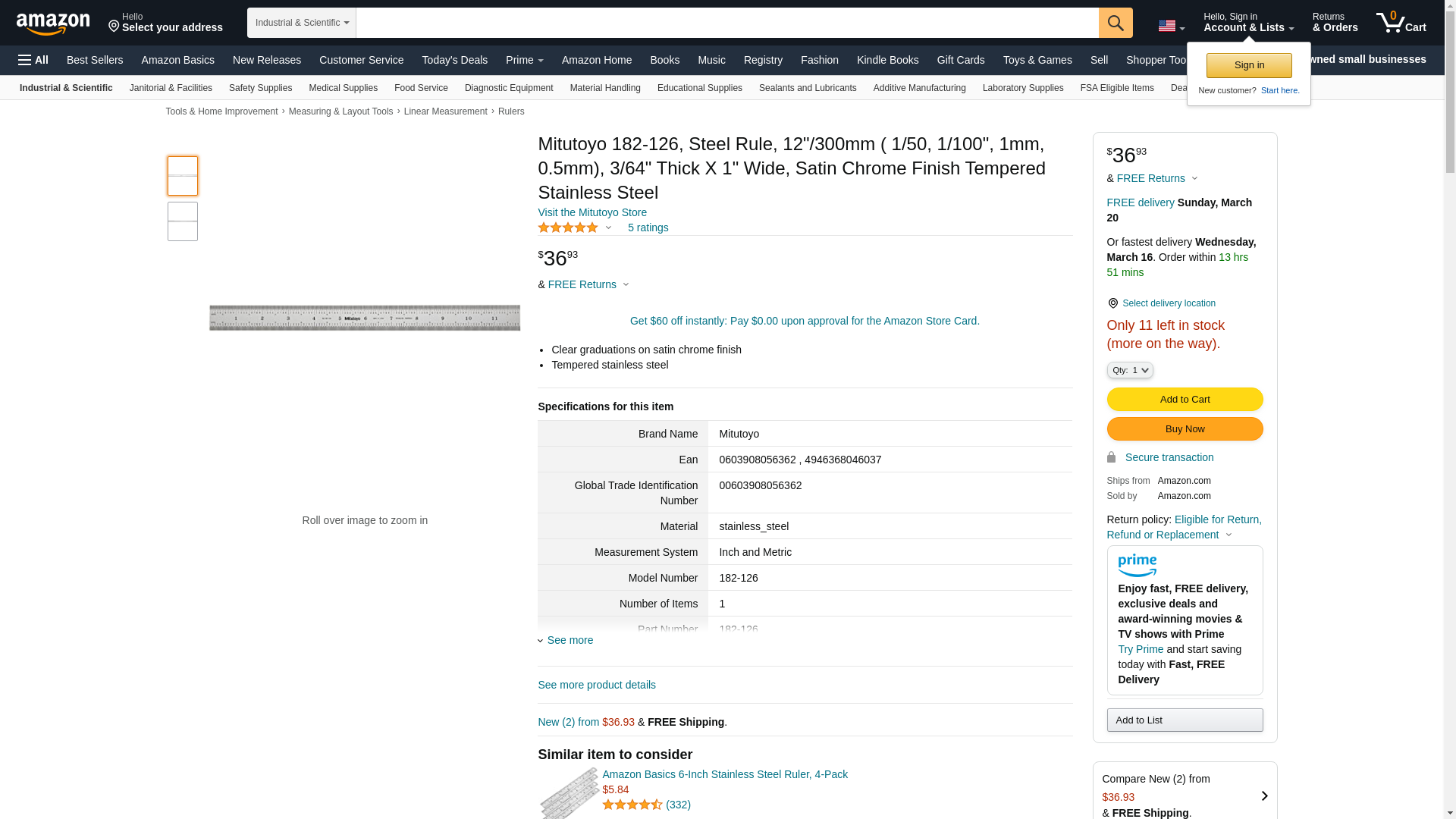The image size is (1456, 819).
Task: Open the Industrial & Scientific search category dropdown
Action: [x=302, y=23]
